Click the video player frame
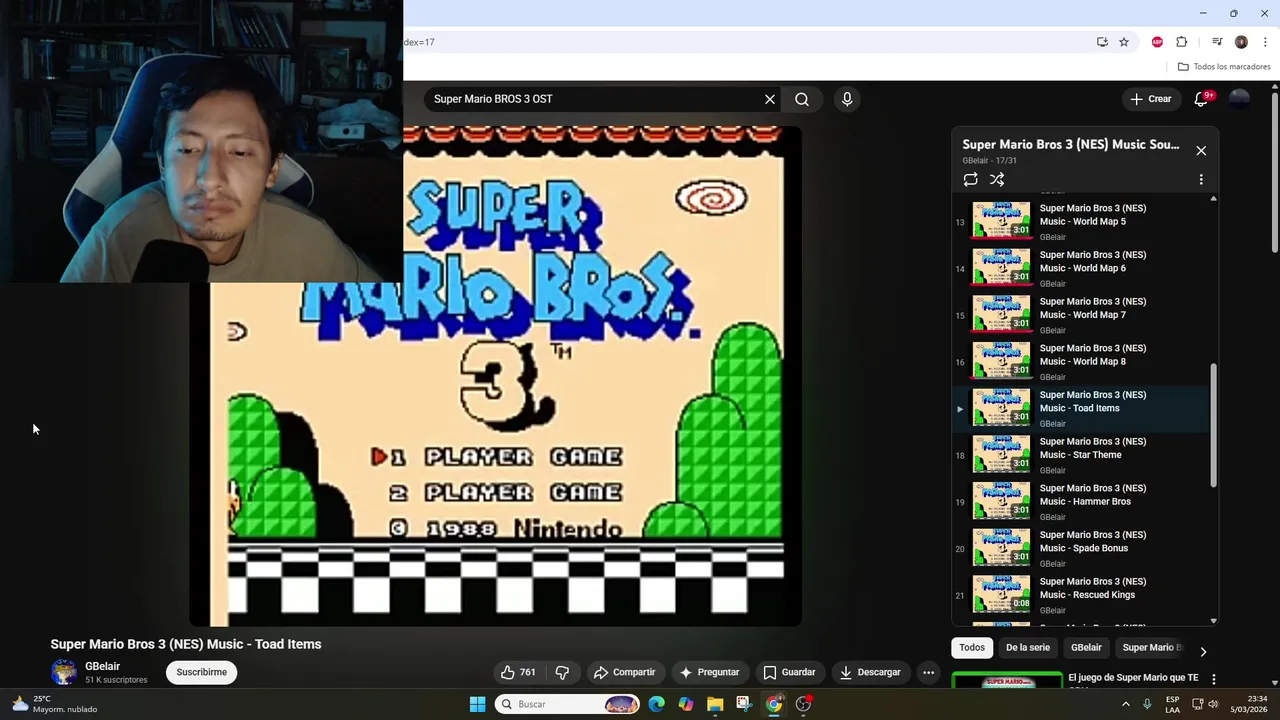The image size is (1280, 720). click(495, 375)
